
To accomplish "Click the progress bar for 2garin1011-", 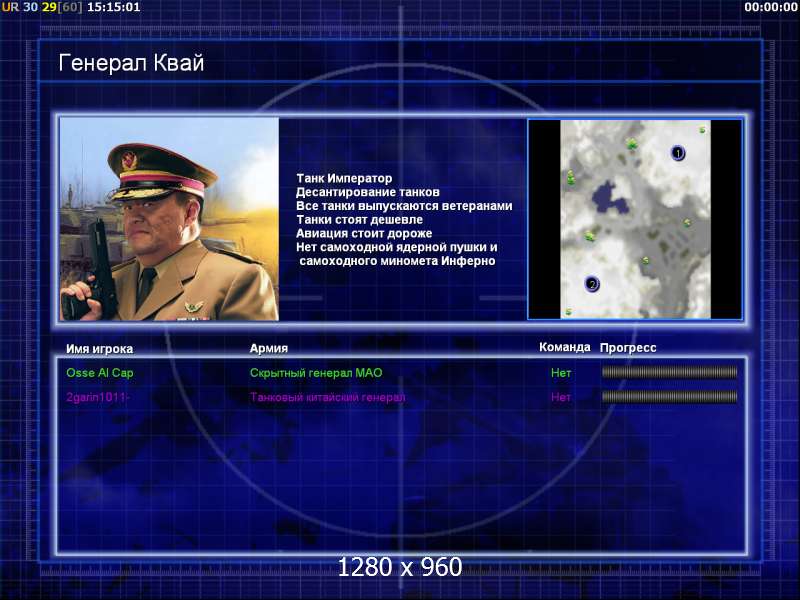I will (x=669, y=396).
